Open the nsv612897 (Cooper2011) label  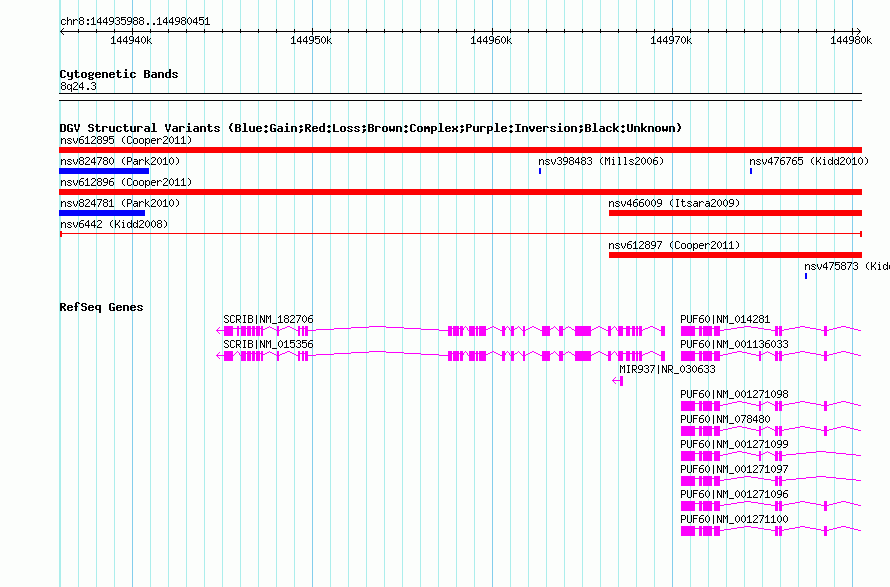pyautogui.click(x=674, y=245)
